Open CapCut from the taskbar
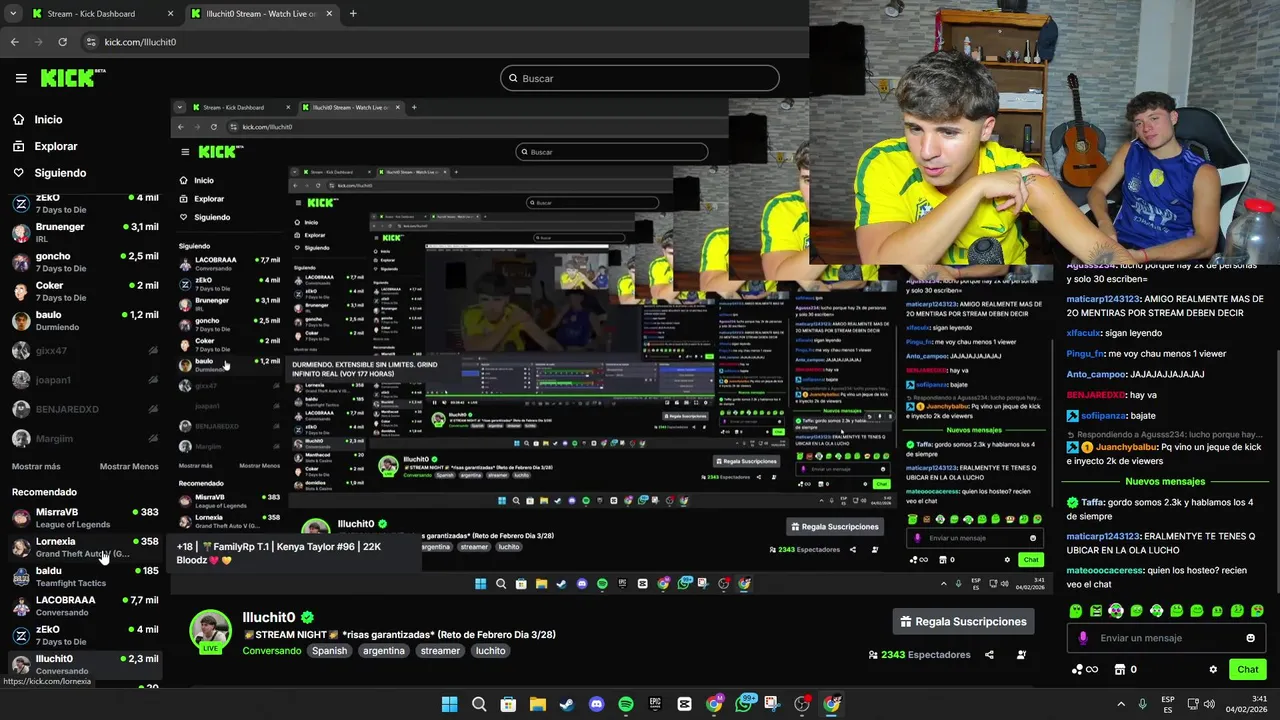 tap(684, 704)
